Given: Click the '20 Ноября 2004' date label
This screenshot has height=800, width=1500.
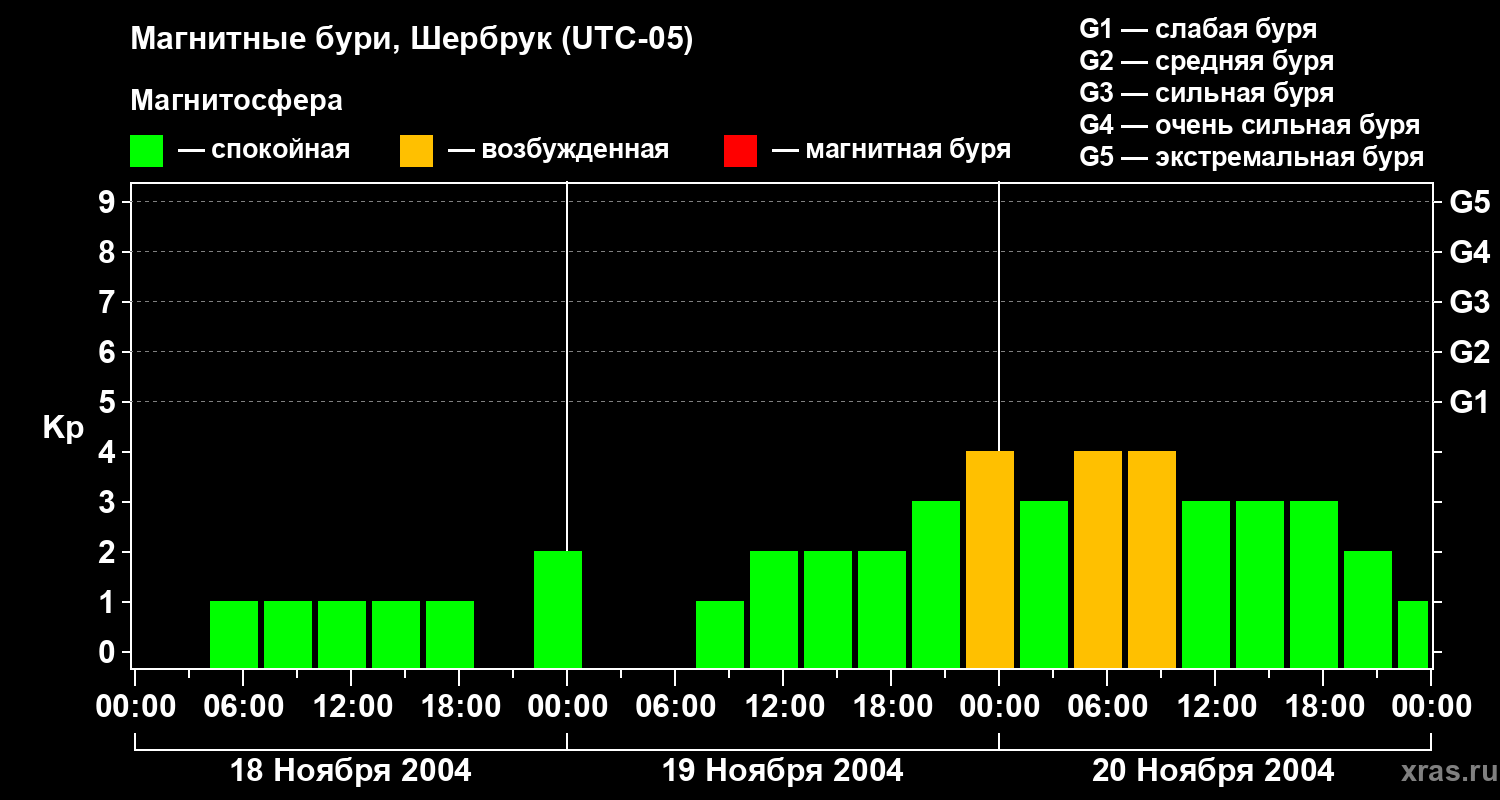Looking at the screenshot, I should [x=1213, y=771].
